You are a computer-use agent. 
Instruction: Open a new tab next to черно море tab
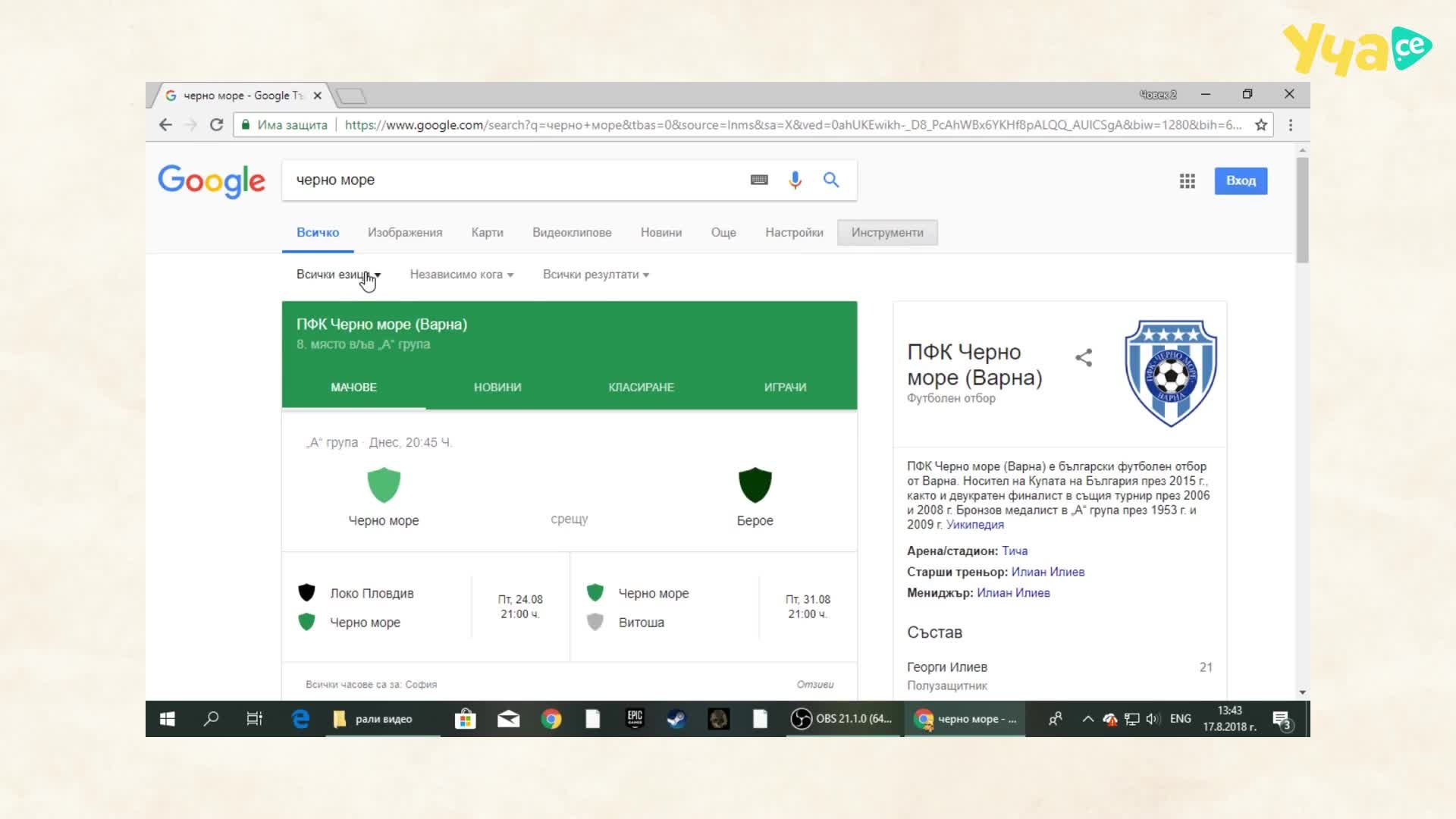coord(351,96)
